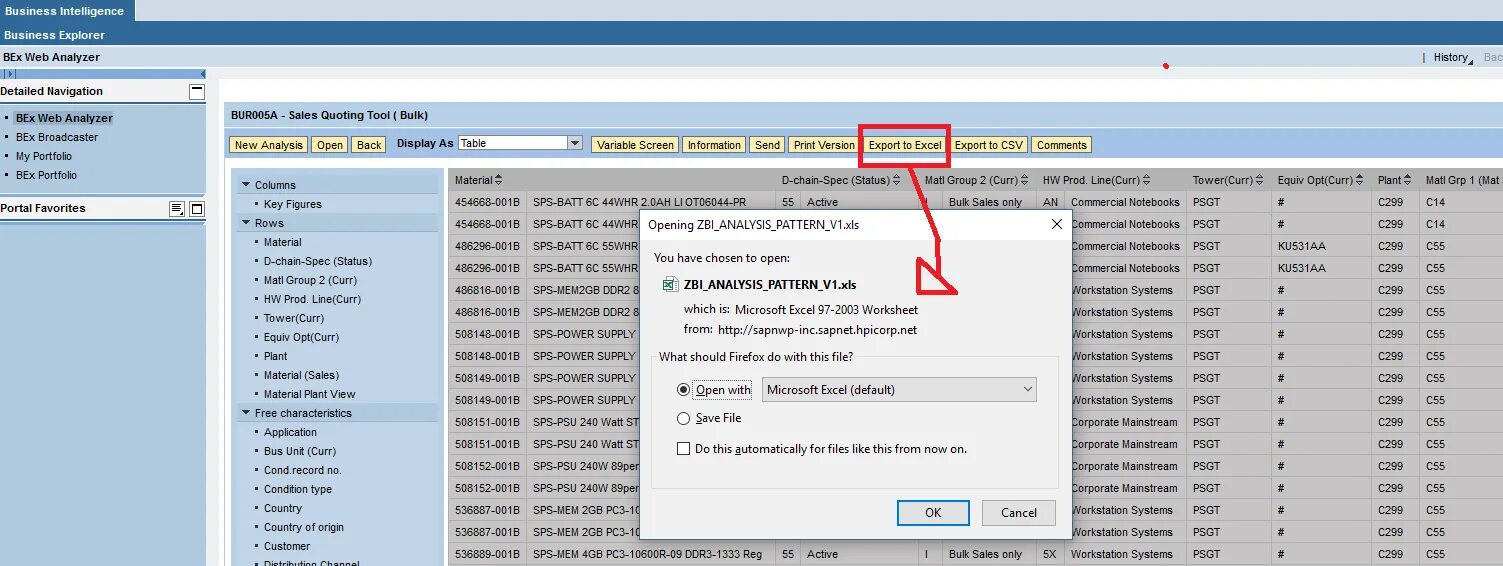Confirm the download dialog with OK
This screenshot has width=1503, height=566.
click(933, 513)
